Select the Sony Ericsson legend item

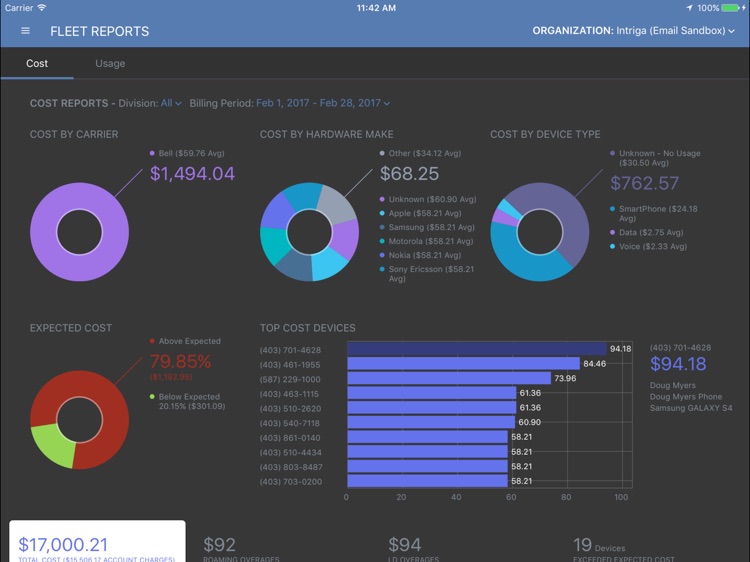(427, 274)
